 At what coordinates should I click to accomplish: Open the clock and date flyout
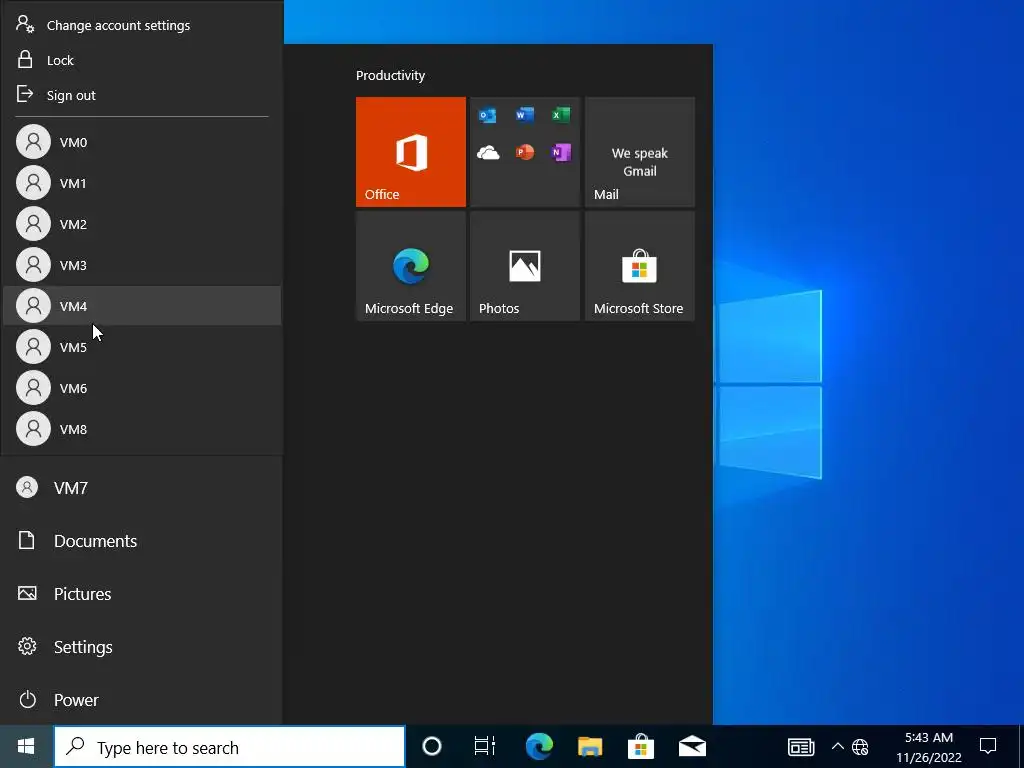(x=929, y=747)
